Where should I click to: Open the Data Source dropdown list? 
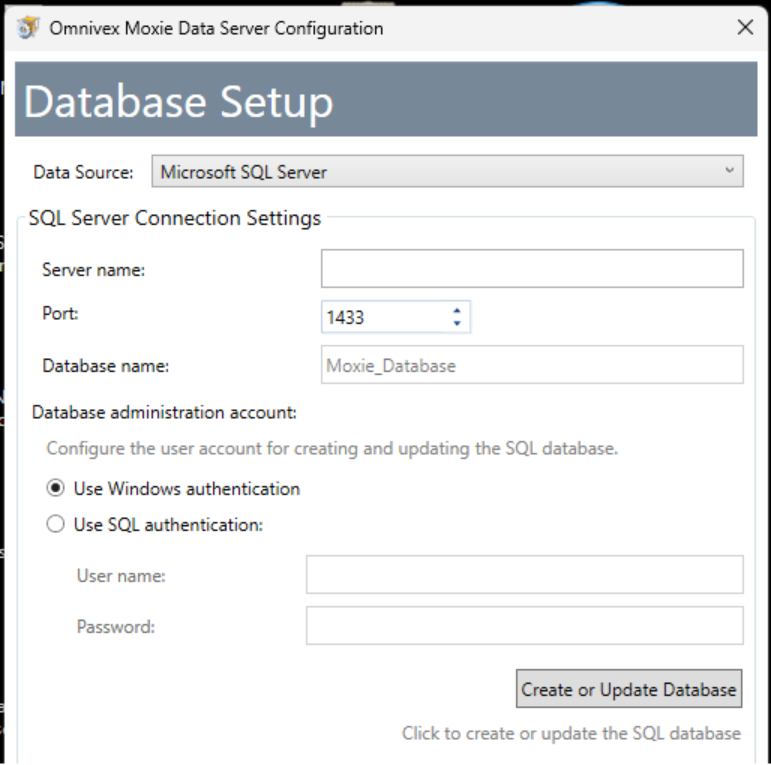pyautogui.click(x=446, y=172)
